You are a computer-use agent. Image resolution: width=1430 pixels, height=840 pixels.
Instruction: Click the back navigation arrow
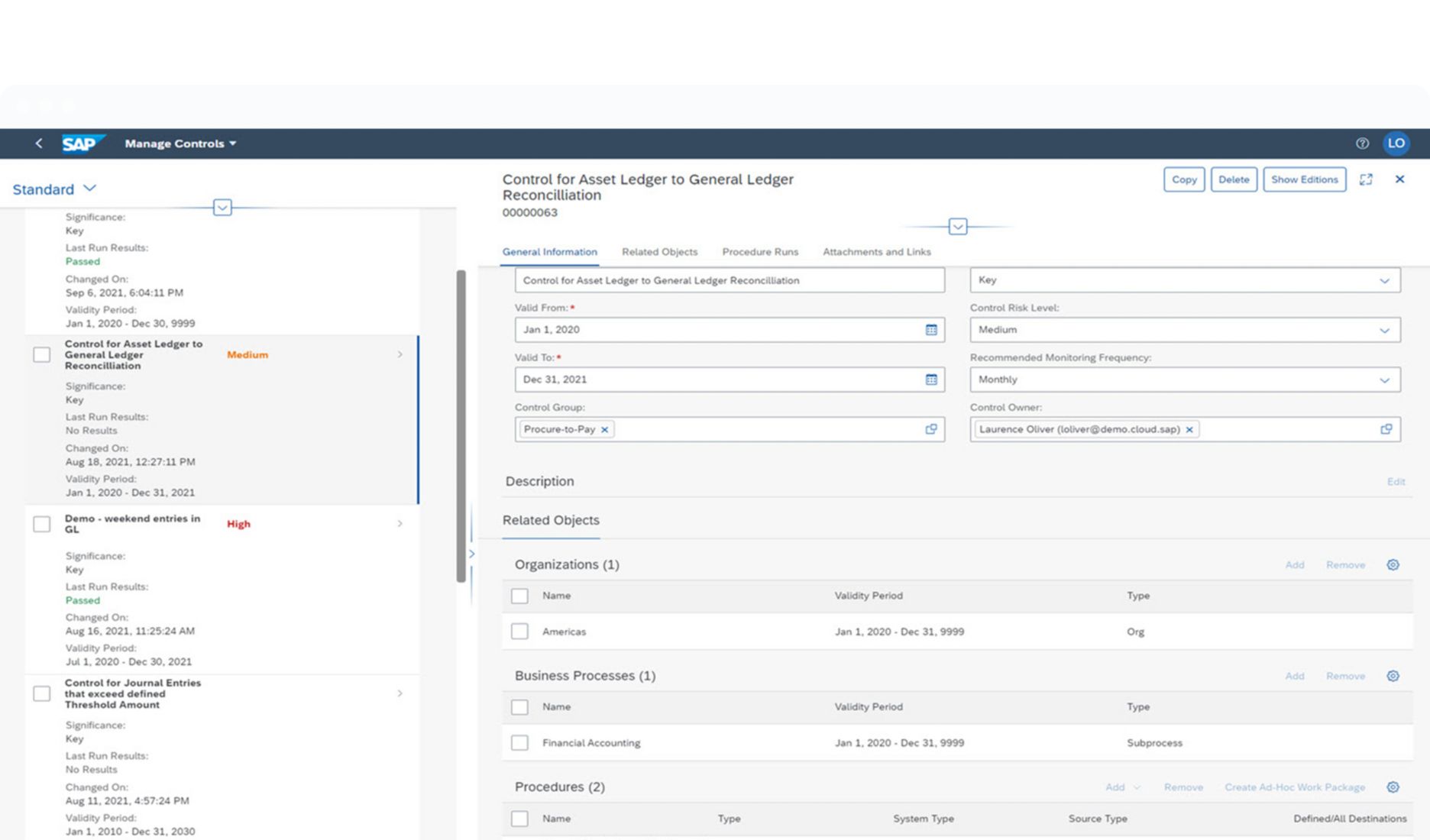(x=38, y=144)
